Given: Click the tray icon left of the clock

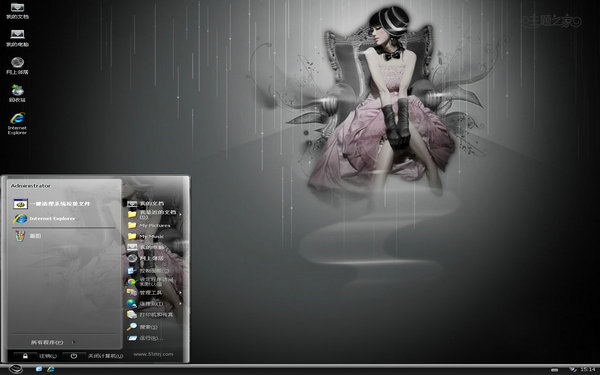Looking at the screenshot, I should (x=573, y=369).
